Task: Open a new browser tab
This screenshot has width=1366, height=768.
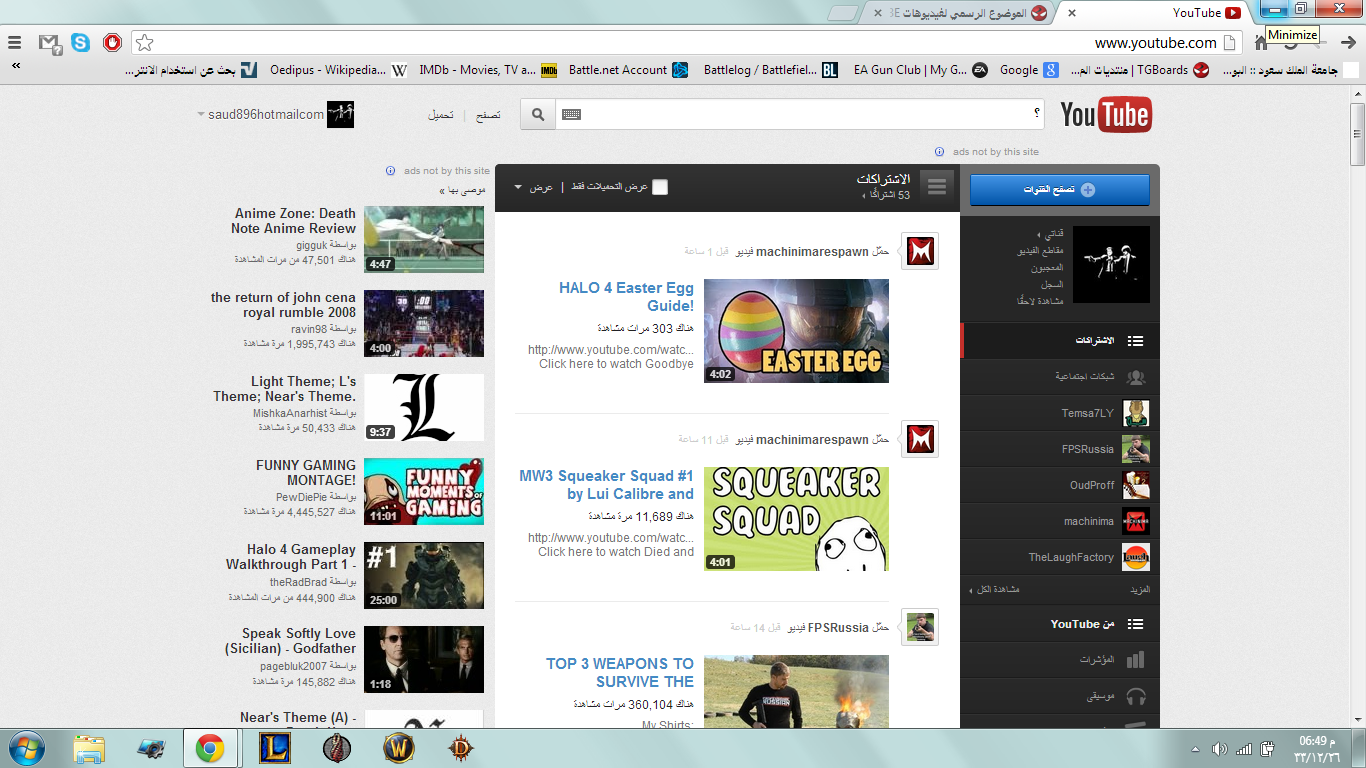Action: (x=844, y=13)
